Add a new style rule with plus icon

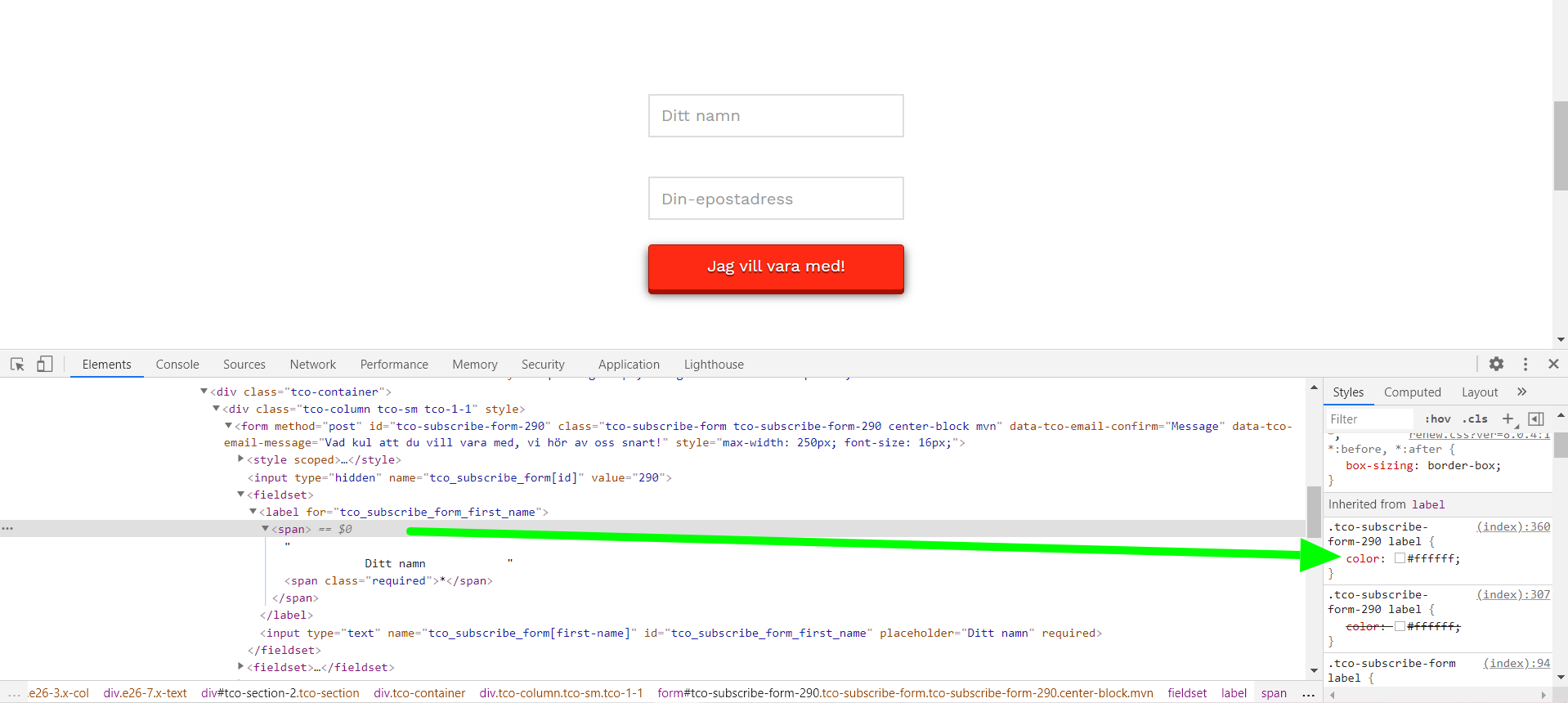pyautogui.click(x=1508, y=419)
